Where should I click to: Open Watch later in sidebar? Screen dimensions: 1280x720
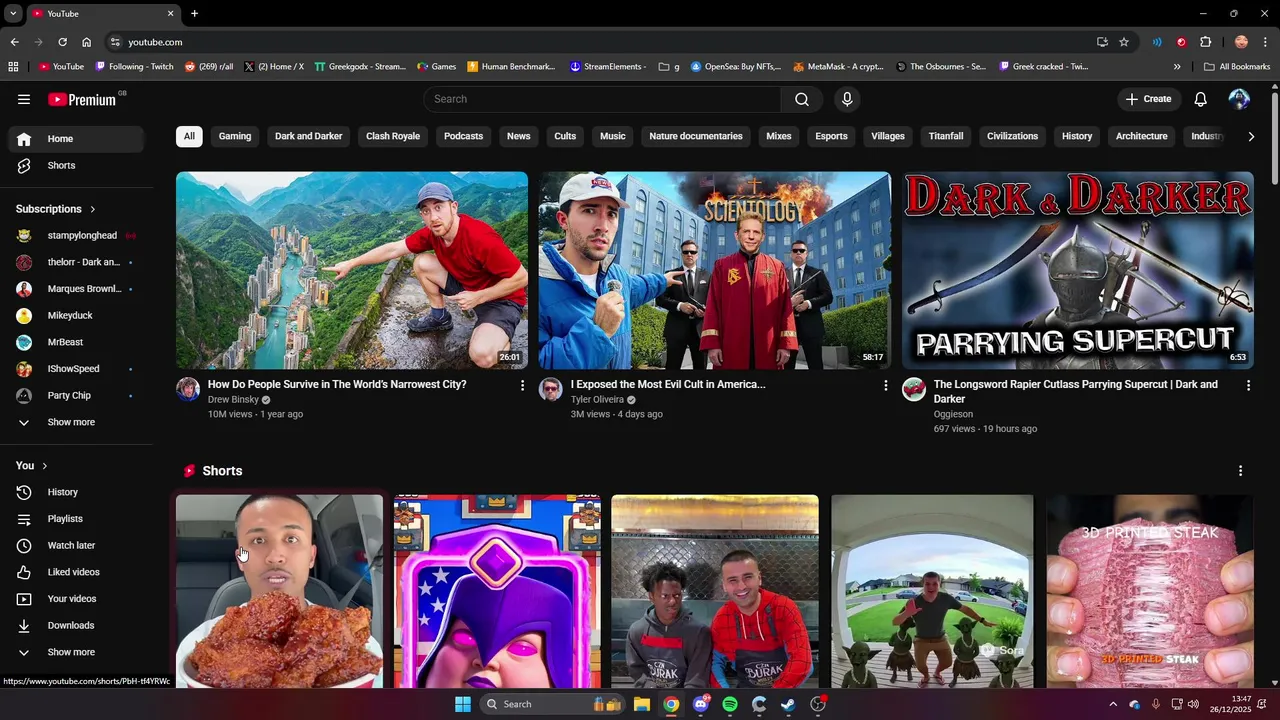tap(76, 545)
